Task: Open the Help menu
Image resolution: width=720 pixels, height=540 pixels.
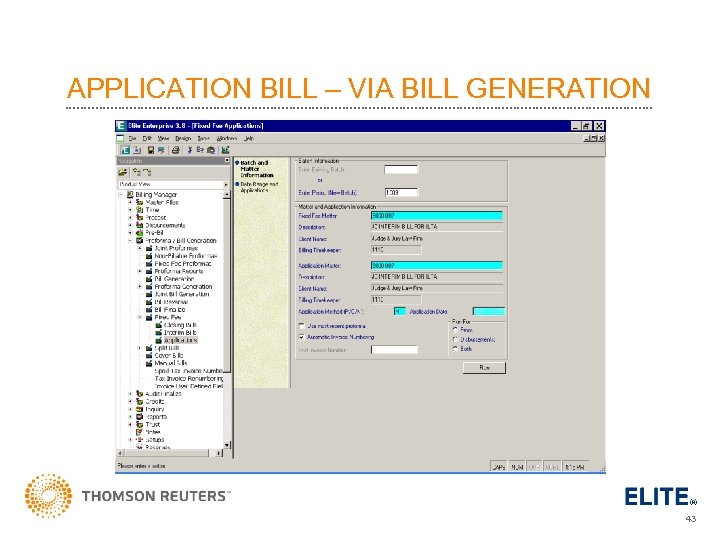Action: coord(249,138)
